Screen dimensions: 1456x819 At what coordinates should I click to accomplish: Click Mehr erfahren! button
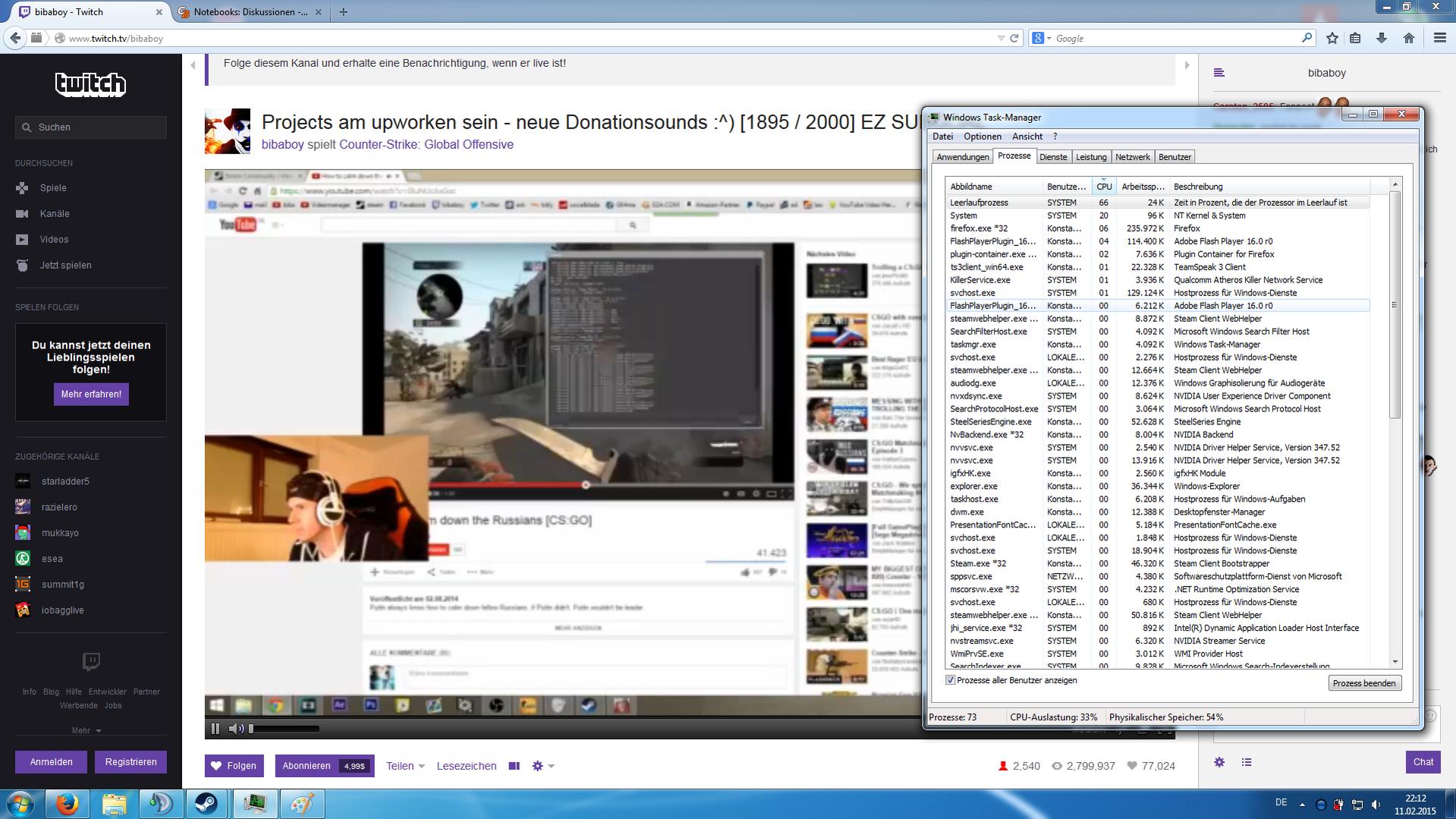tap(91, 394)
